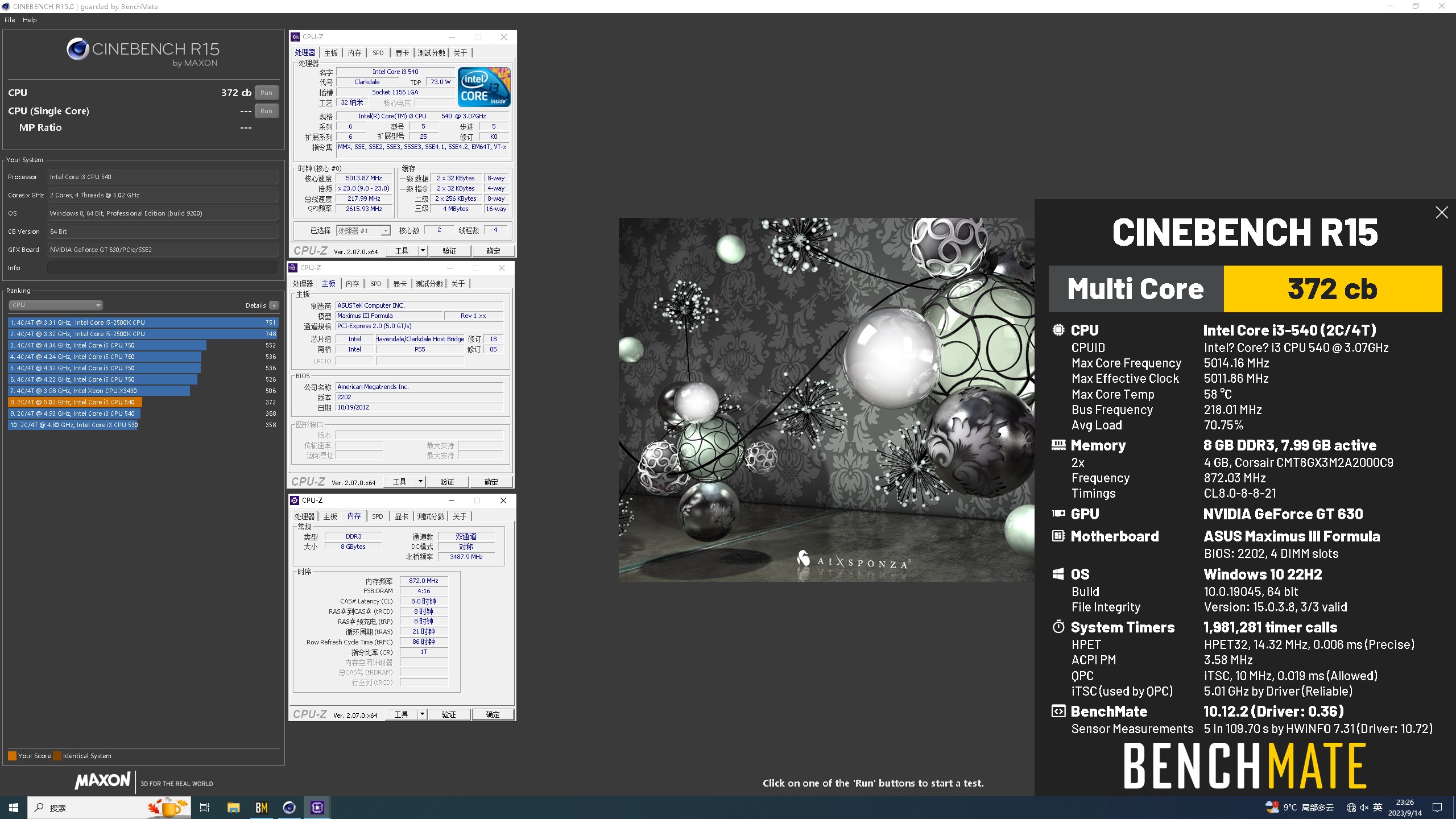Image resolution: width=1456 pixels, height=819 pixels.
Task: Click 确定 button in middle CPU-Z window
Action: point(491,482)
